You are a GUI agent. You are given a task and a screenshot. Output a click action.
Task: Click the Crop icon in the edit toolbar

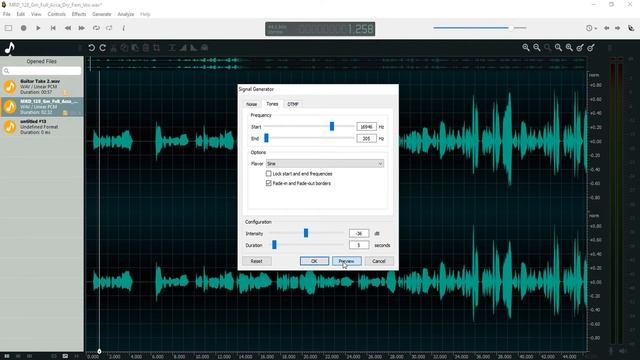pyautogui.click(x=157, y=48)
